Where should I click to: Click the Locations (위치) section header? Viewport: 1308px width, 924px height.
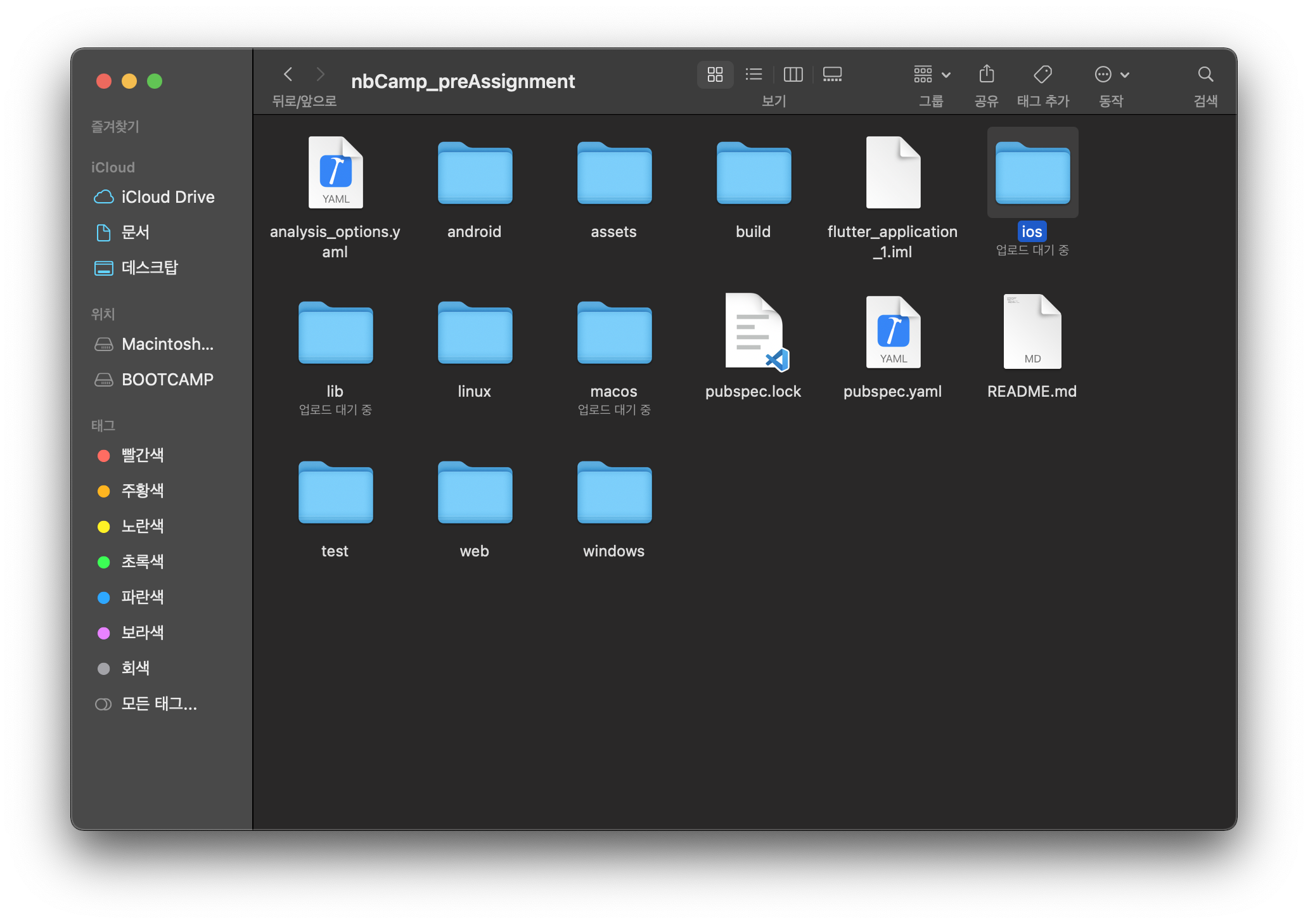[x=103, y=314]
